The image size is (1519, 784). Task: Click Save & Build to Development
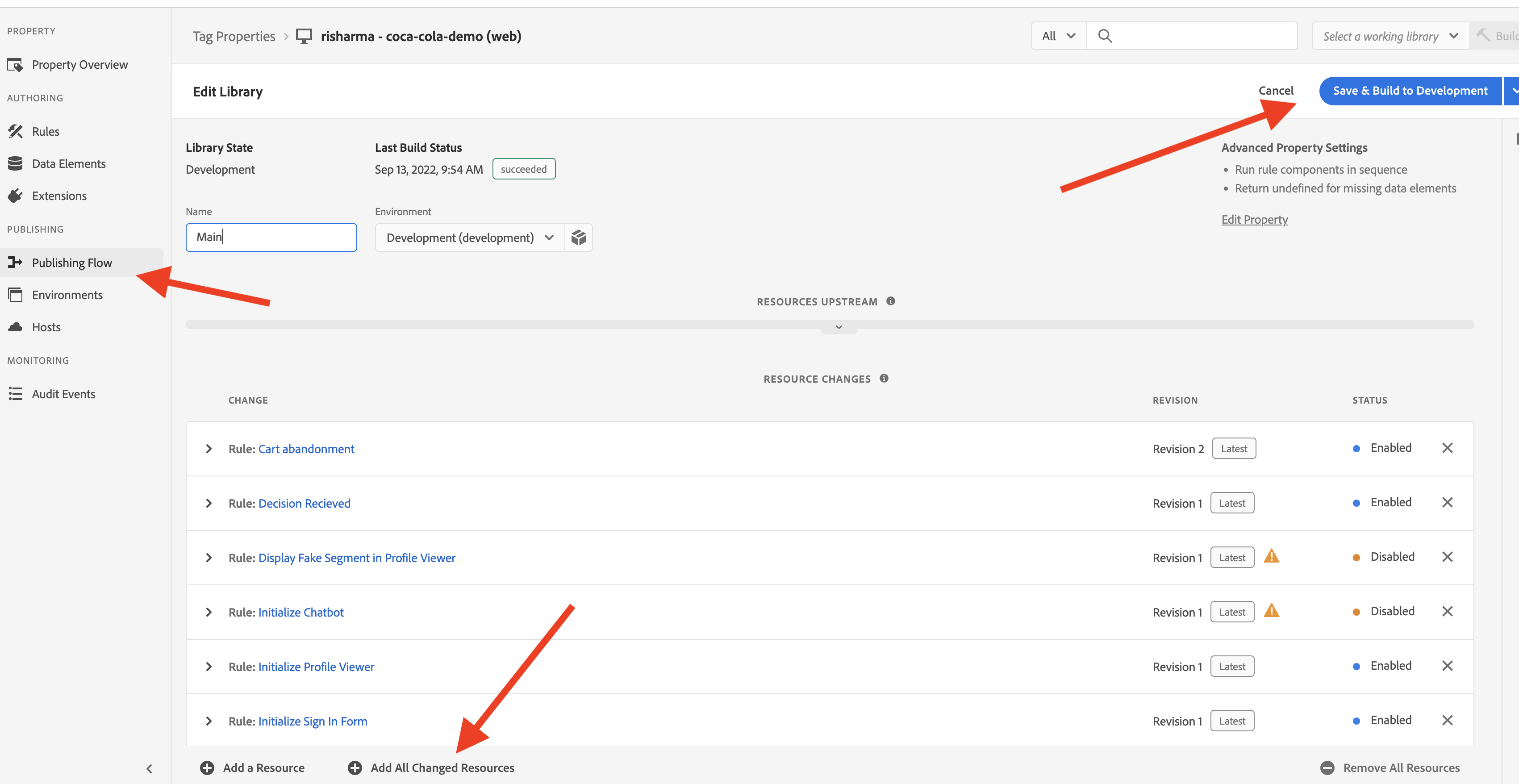coord(1410,91)
